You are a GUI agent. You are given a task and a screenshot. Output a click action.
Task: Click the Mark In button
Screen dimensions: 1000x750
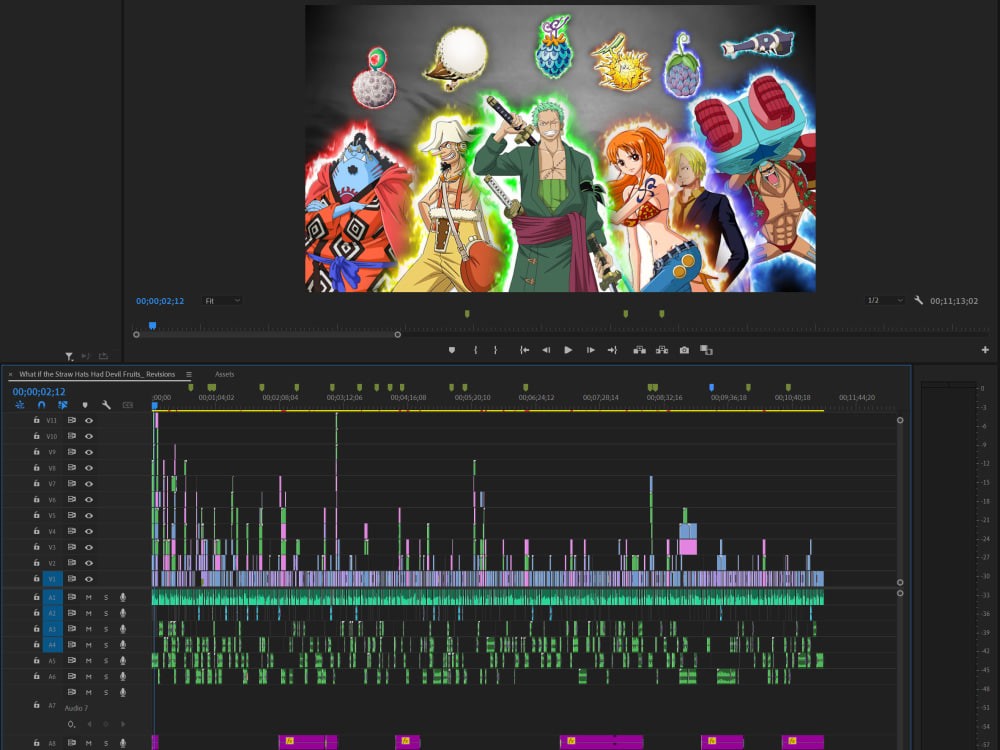[477, 350]
